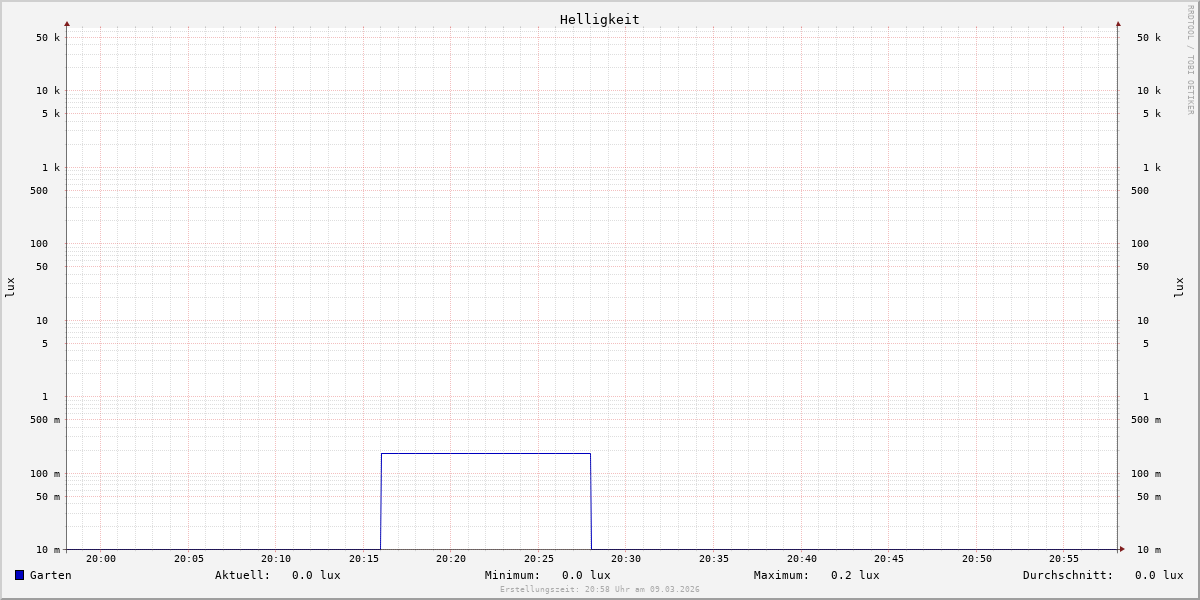Select the Maximum: label in the legend
The height and width of the screenshot is (600, 1200).
[781, 575]
